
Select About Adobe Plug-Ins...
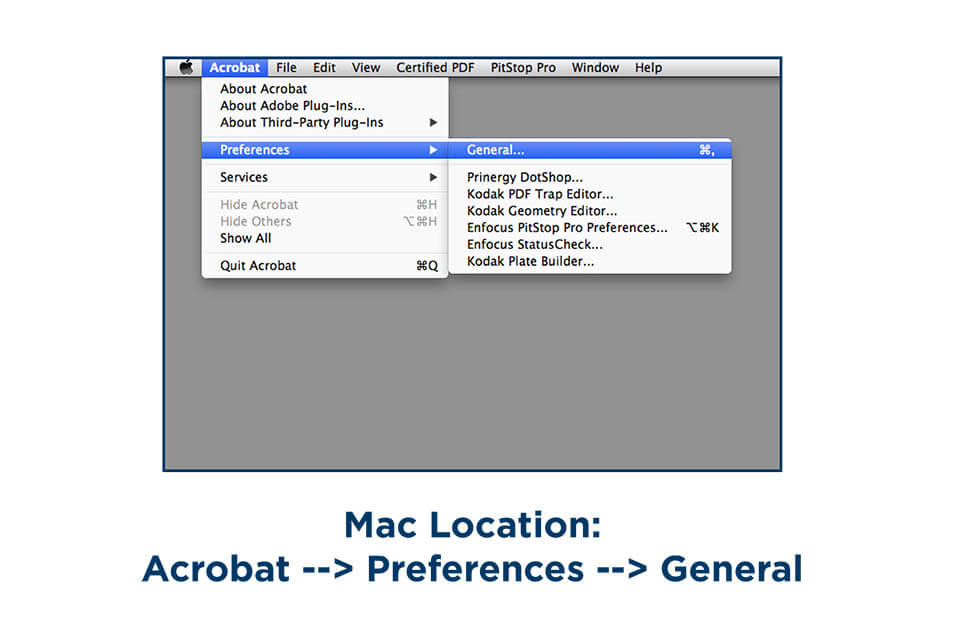coord(325,105)
